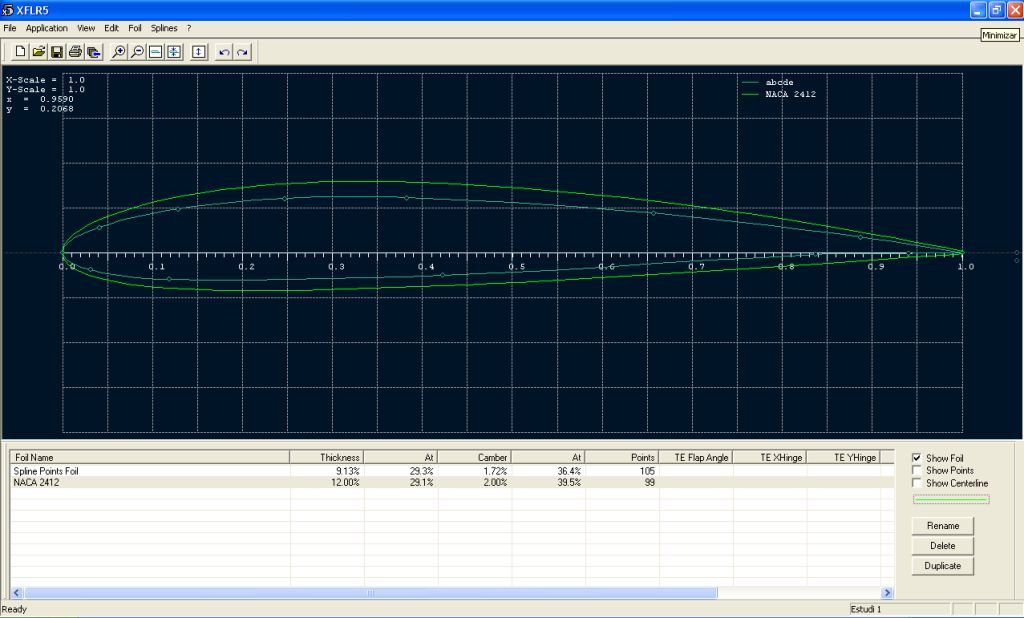Click the Print toolbar icon

tap(75, 52)
